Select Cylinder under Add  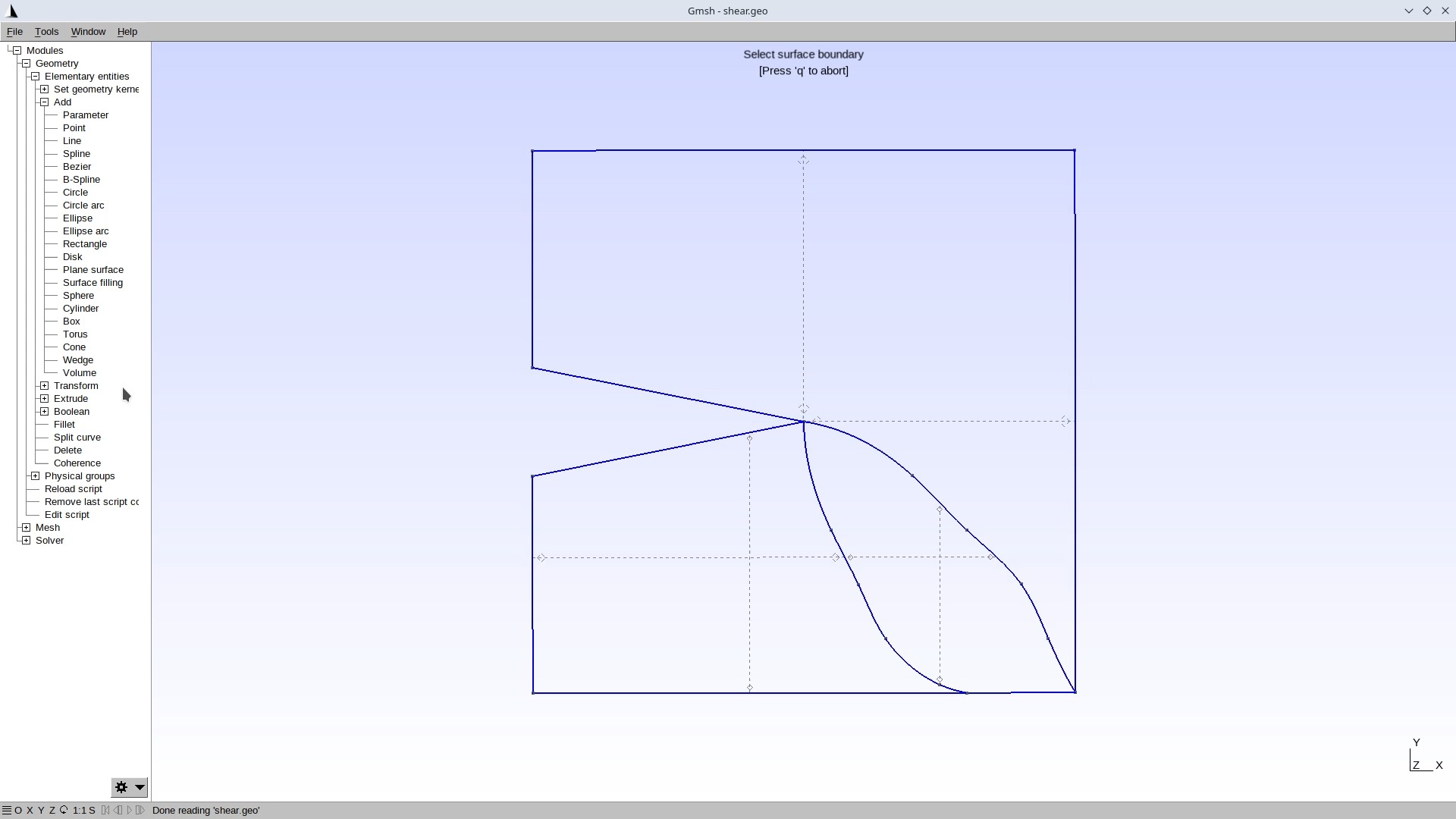[80, 308]
